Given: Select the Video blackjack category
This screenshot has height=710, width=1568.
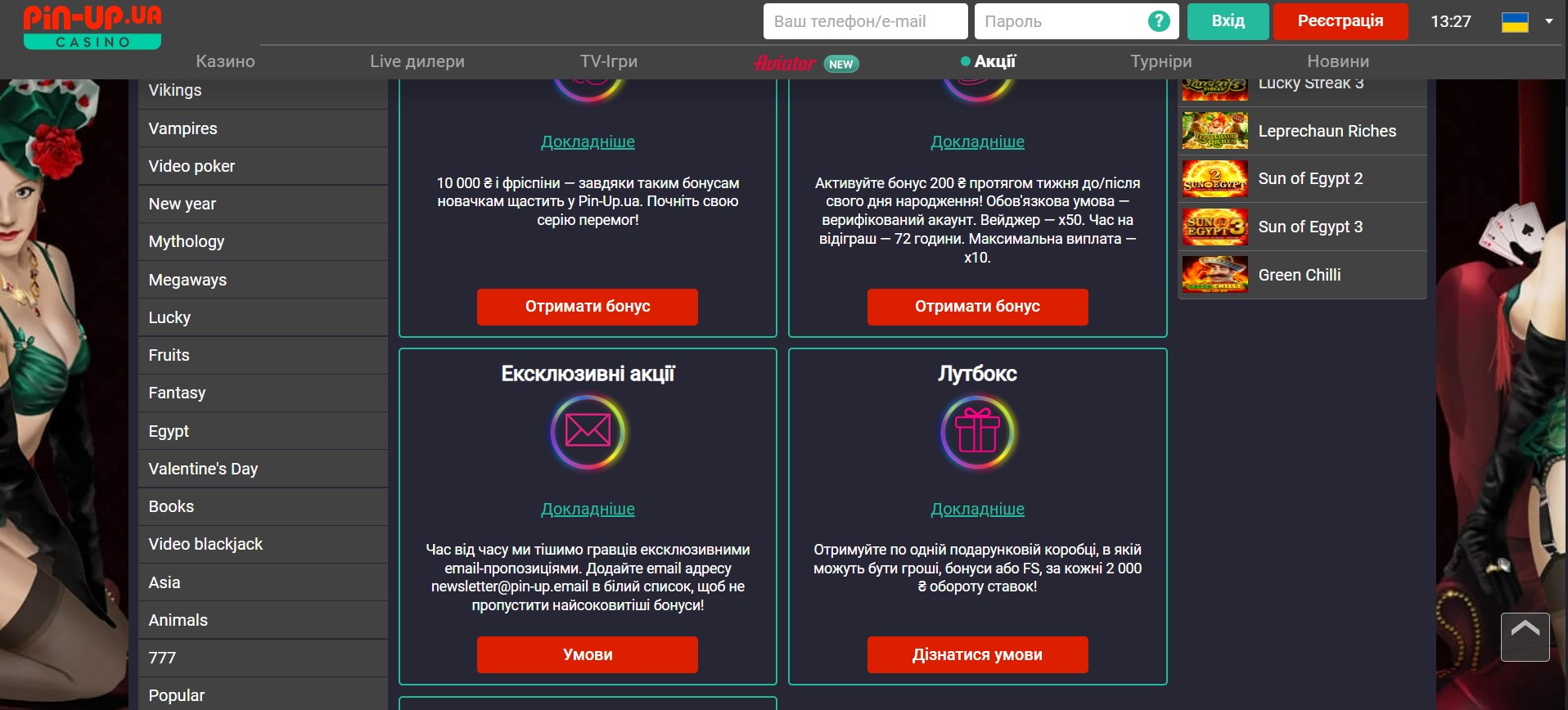Looking at the screenshot, I should [x=263, y=544].
